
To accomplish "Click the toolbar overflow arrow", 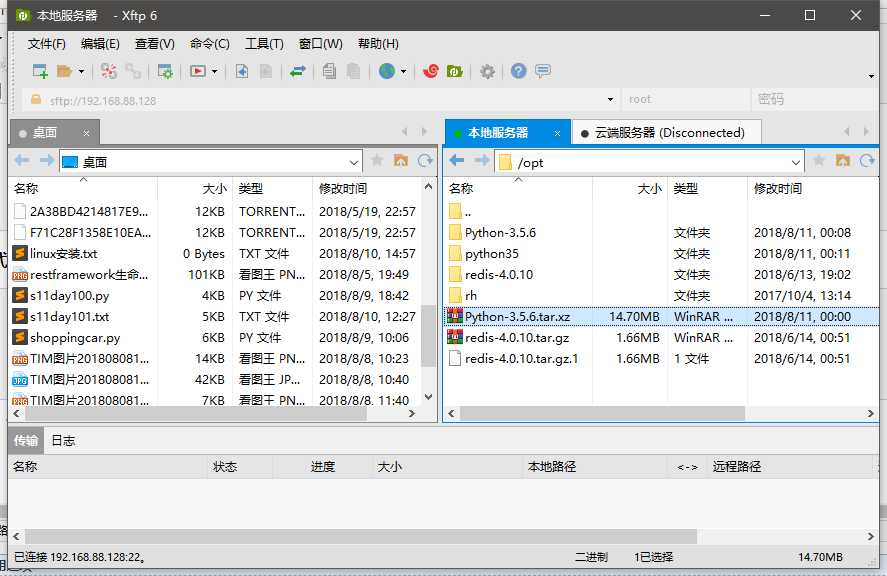I will [x=871, y=76].
